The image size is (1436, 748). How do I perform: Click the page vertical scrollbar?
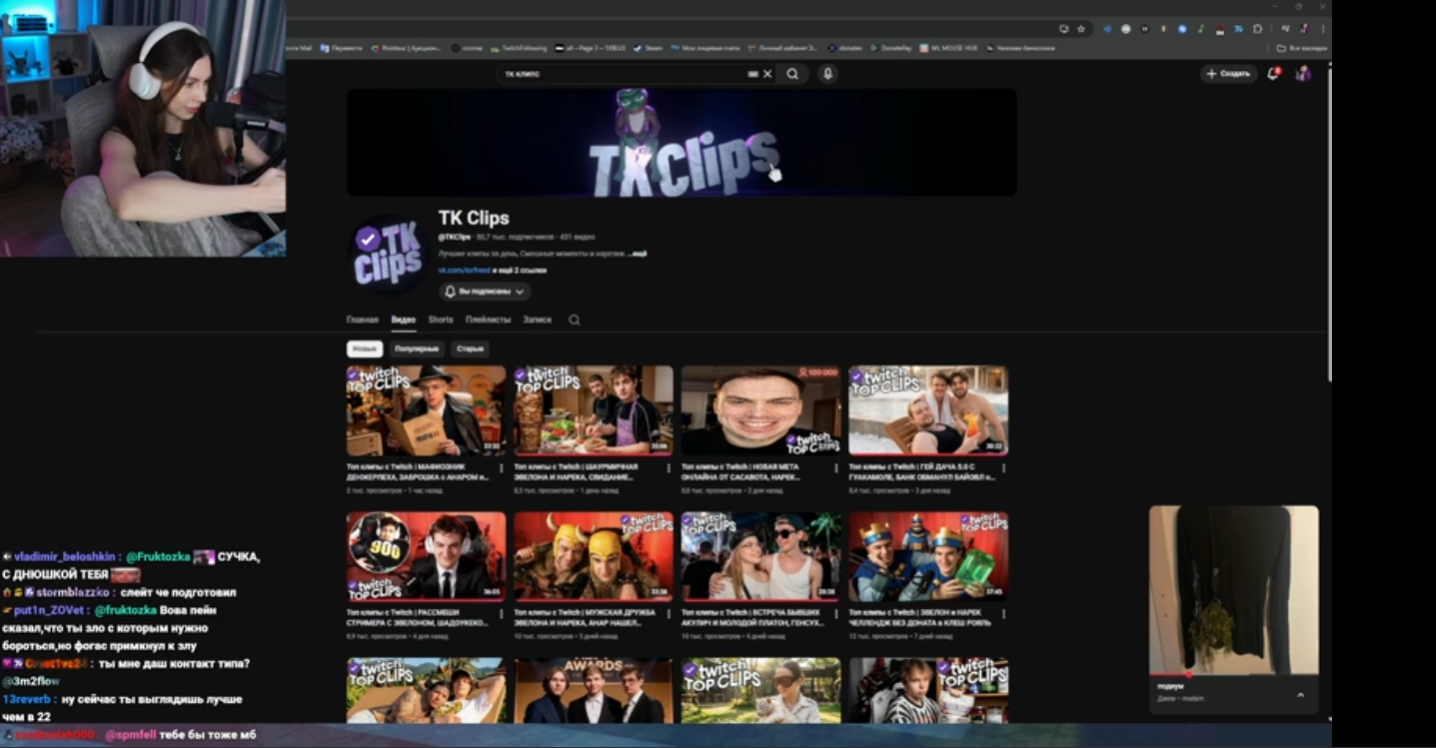pos(1328,224)
